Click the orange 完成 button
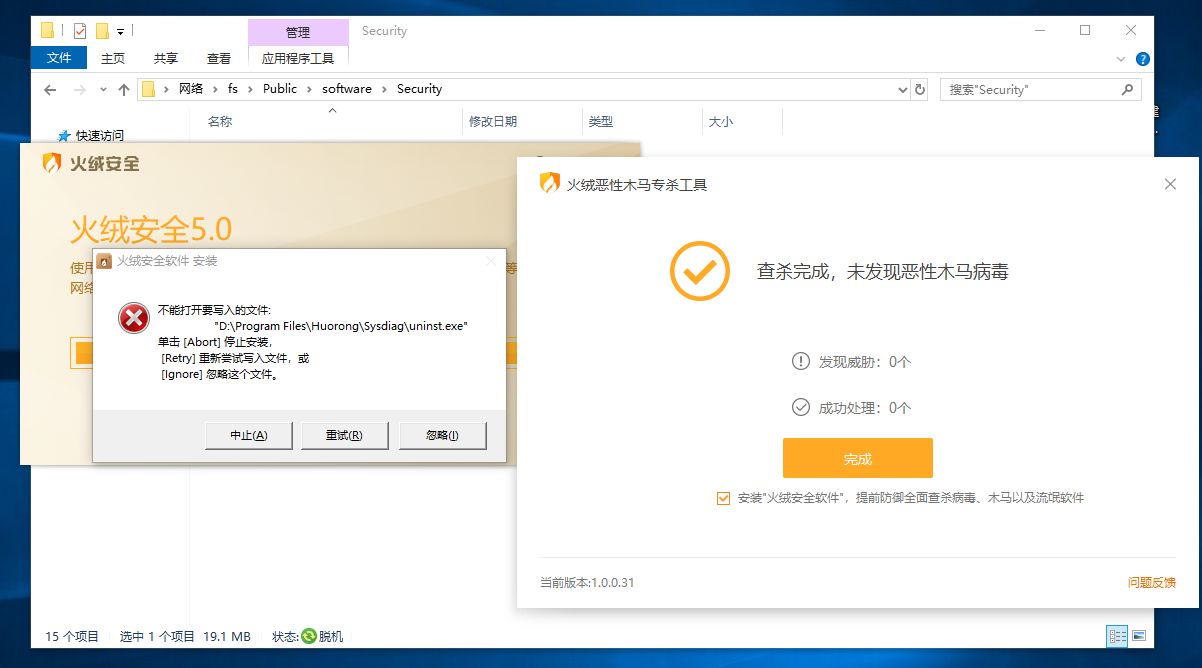 coord(857,459)
